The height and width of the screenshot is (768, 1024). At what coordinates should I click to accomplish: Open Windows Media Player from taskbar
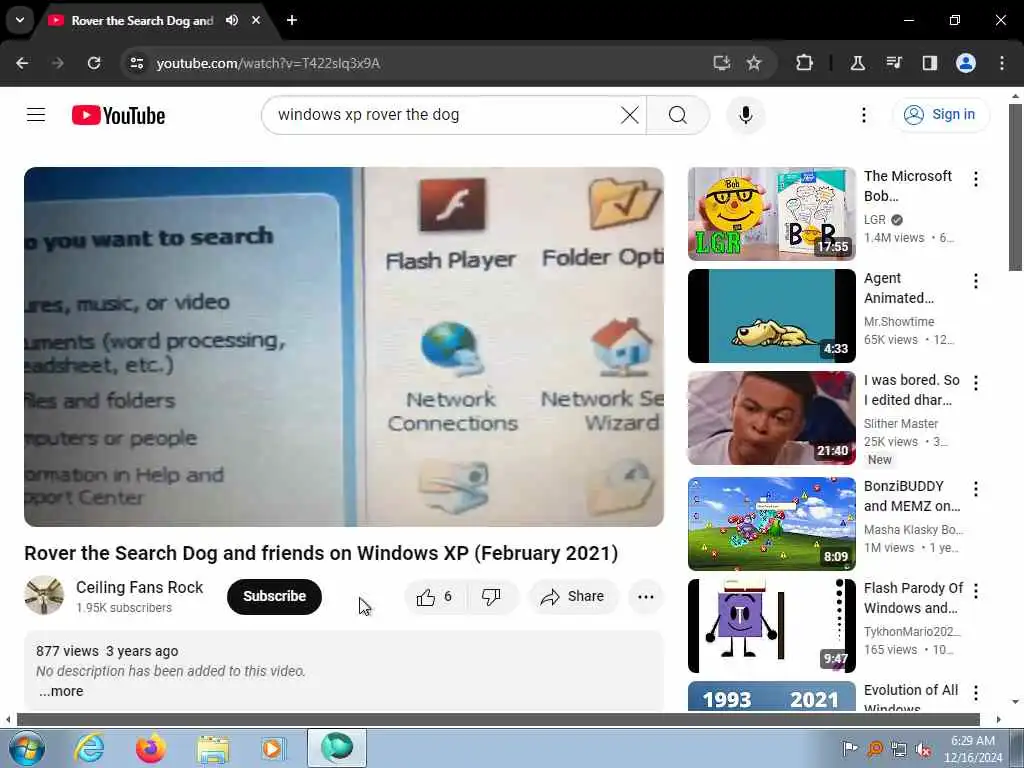pos(274,748)
